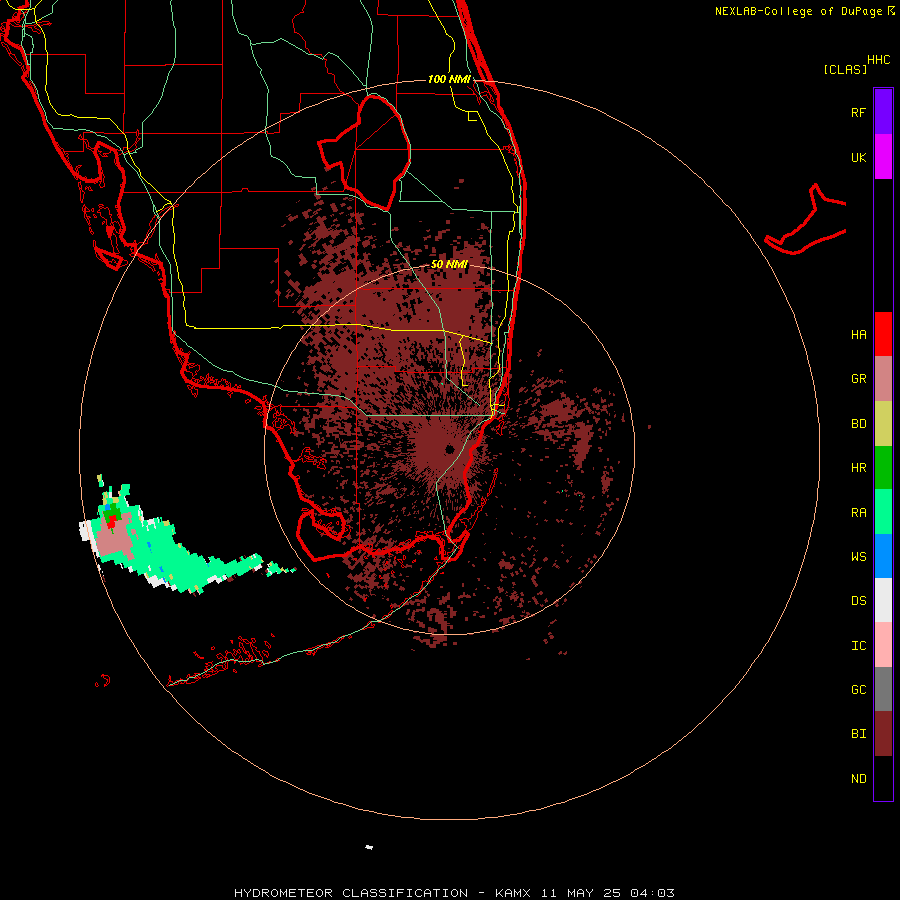Click the '50 NMI' range ring label
This screenshot has height=900, width=900.
[x=449, y=265]
